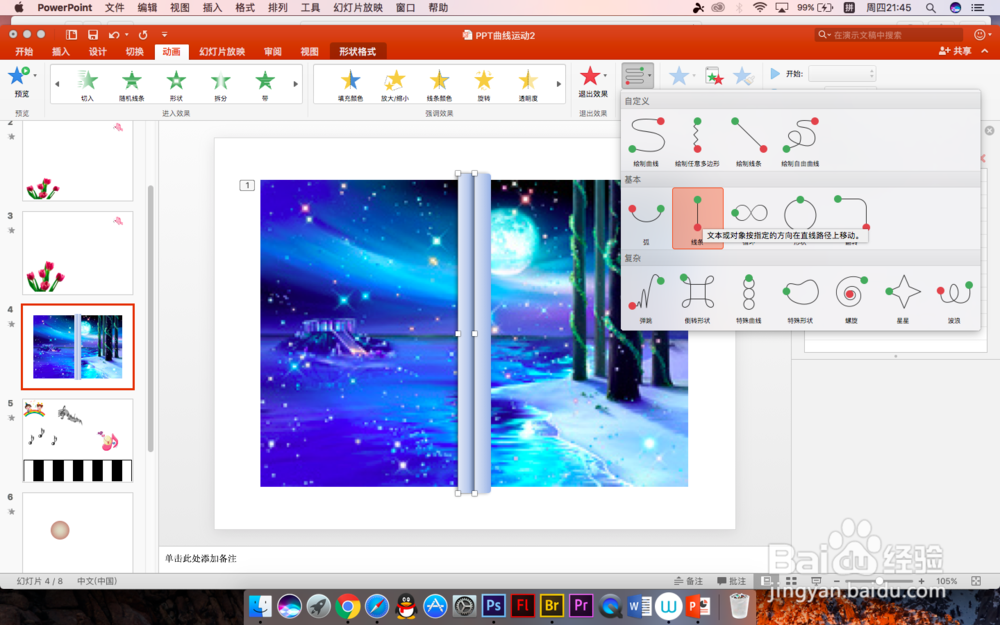Apply the 填充颜色 emphasis effect

(350, 85)
